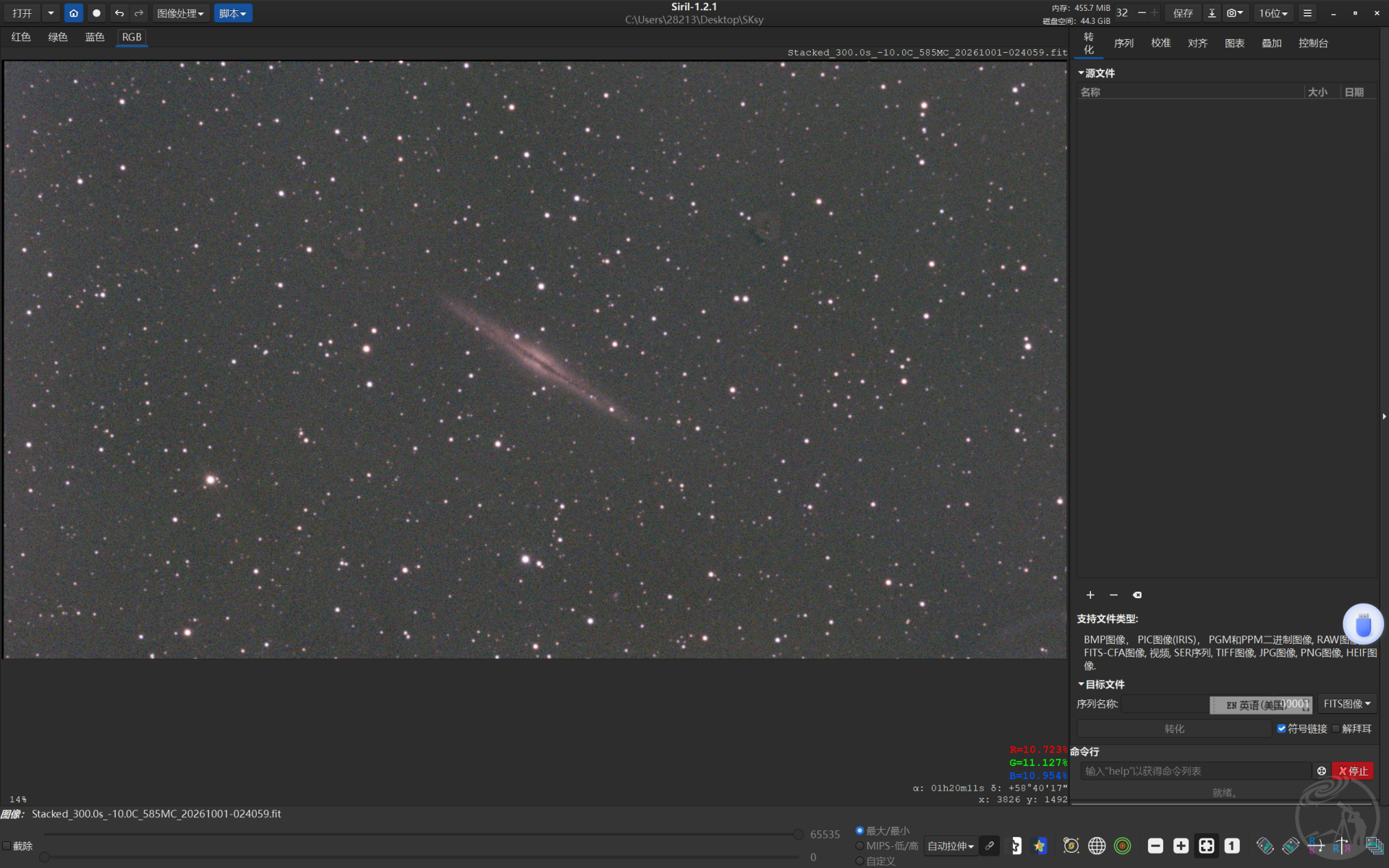
Task: Open the 校准 tab
Action: [x=1160, y=43]
